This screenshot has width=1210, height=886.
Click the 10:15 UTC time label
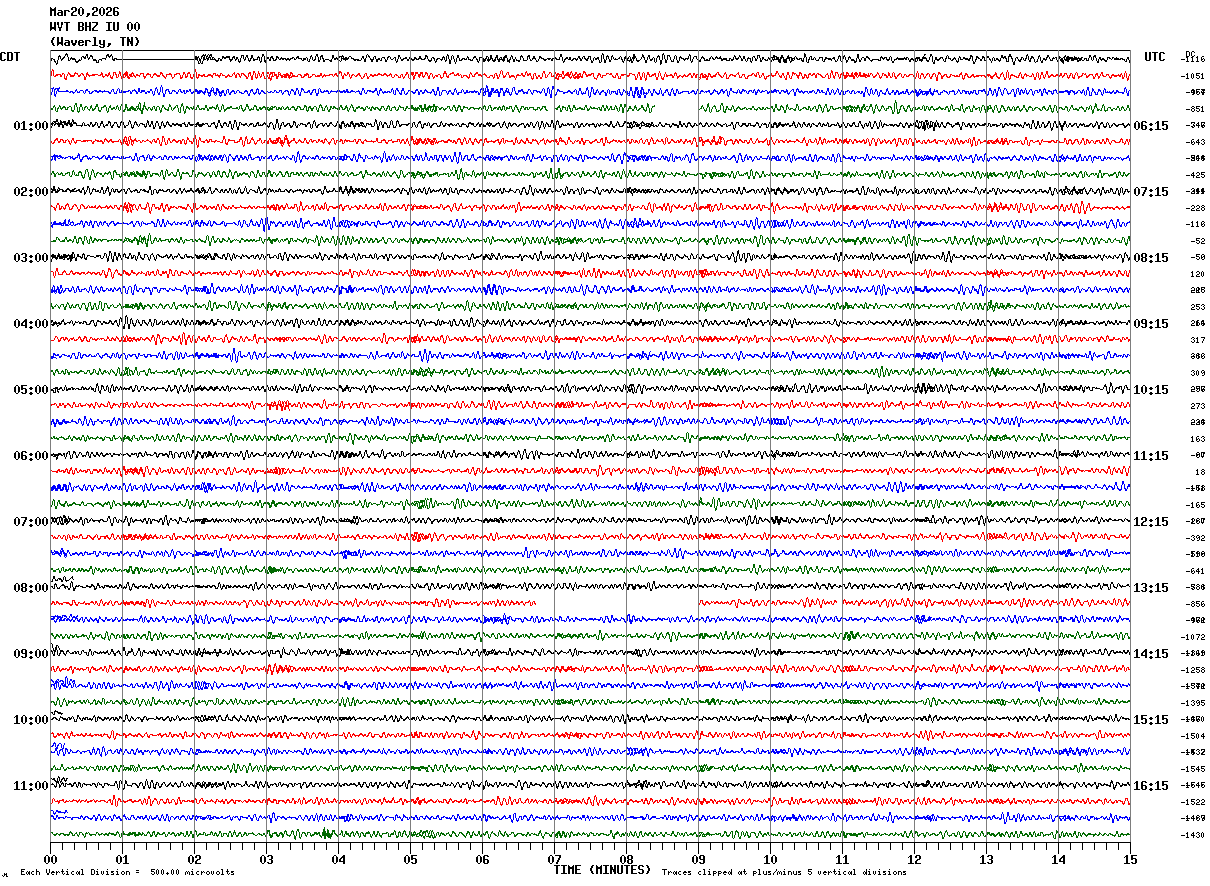tap(1151, 390)
